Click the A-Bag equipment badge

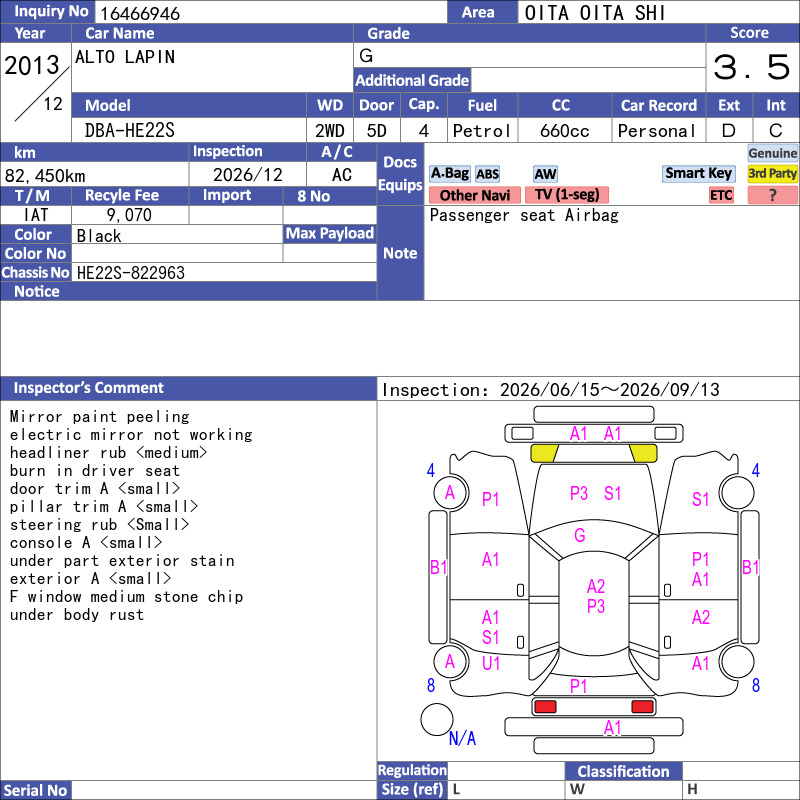[x=449, y=173]
